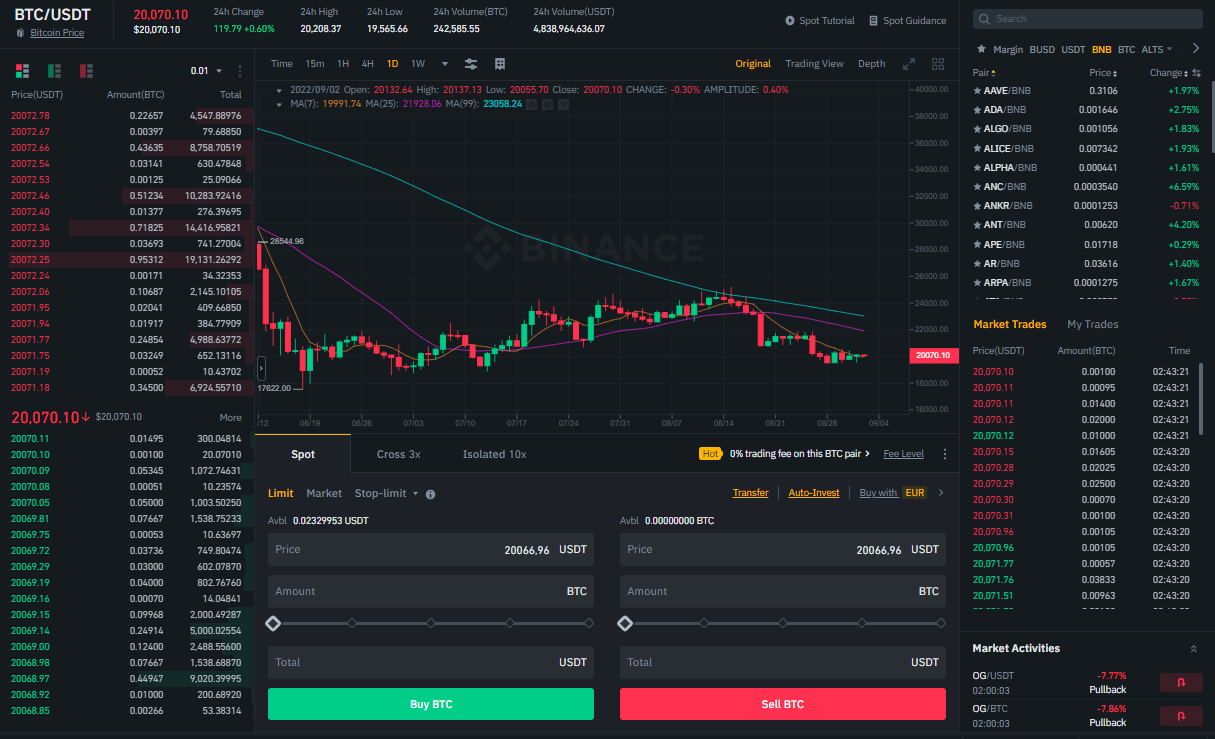Favorite the ALICE/BNB pair
Image resolution: width=1215 pixels, height=739 pixels.
click(977, 148)
